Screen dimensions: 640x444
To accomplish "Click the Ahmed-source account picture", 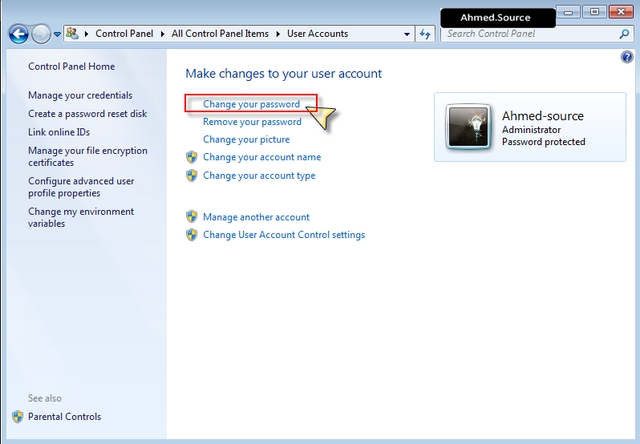I will 468,127.
